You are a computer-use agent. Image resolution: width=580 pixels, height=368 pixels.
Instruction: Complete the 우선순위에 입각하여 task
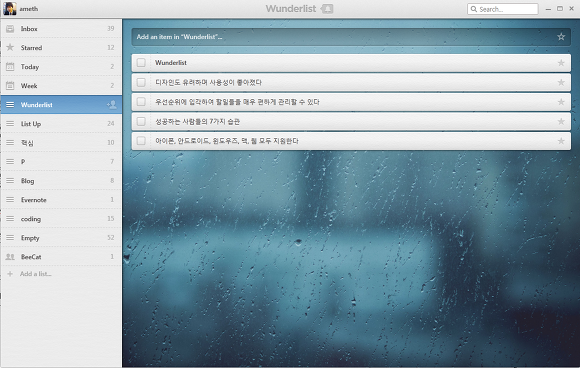tap(141, 102)
